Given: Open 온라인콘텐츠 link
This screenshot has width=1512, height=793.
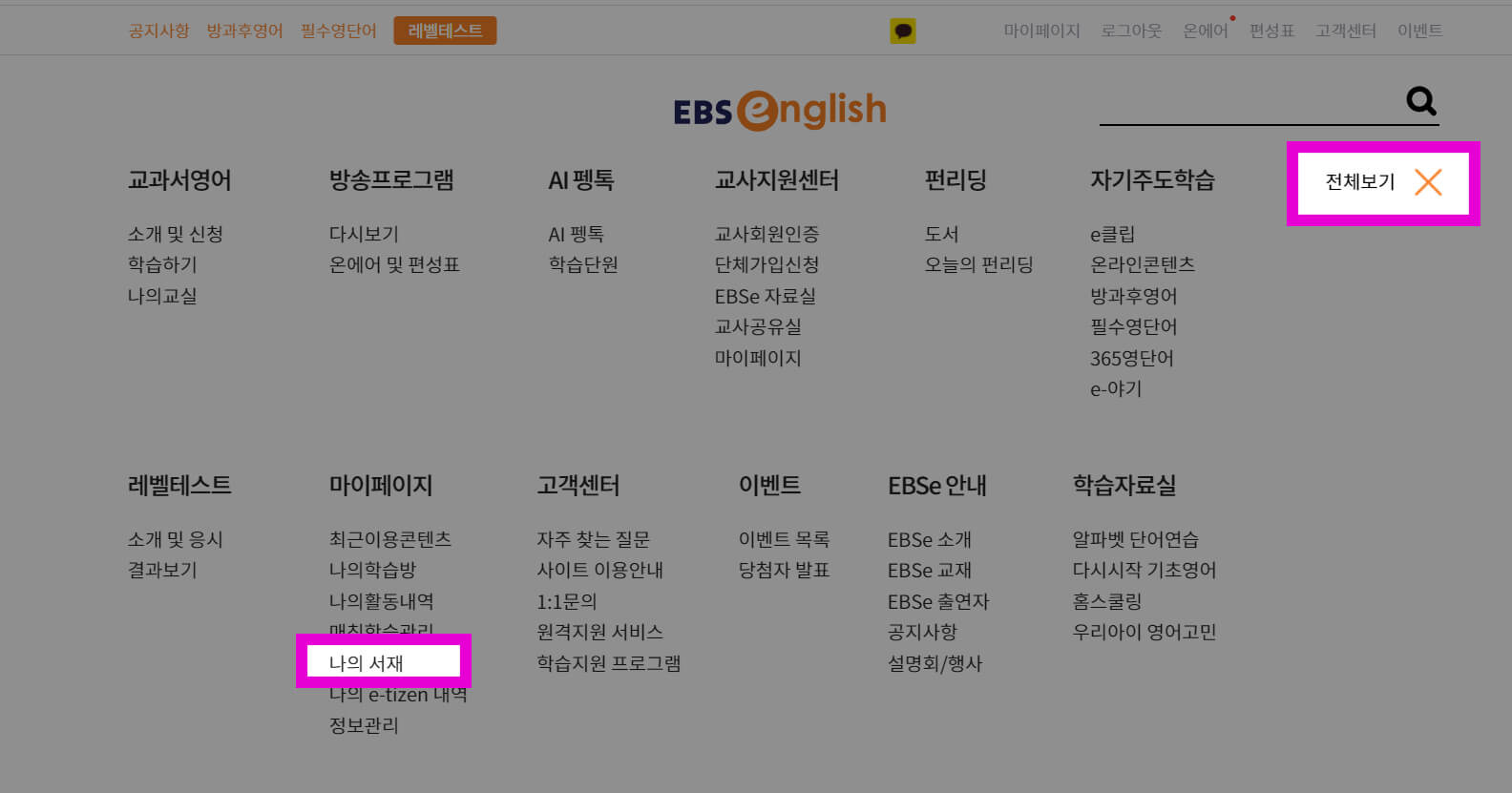Looking at the screenshot, I should [1143, 264].
